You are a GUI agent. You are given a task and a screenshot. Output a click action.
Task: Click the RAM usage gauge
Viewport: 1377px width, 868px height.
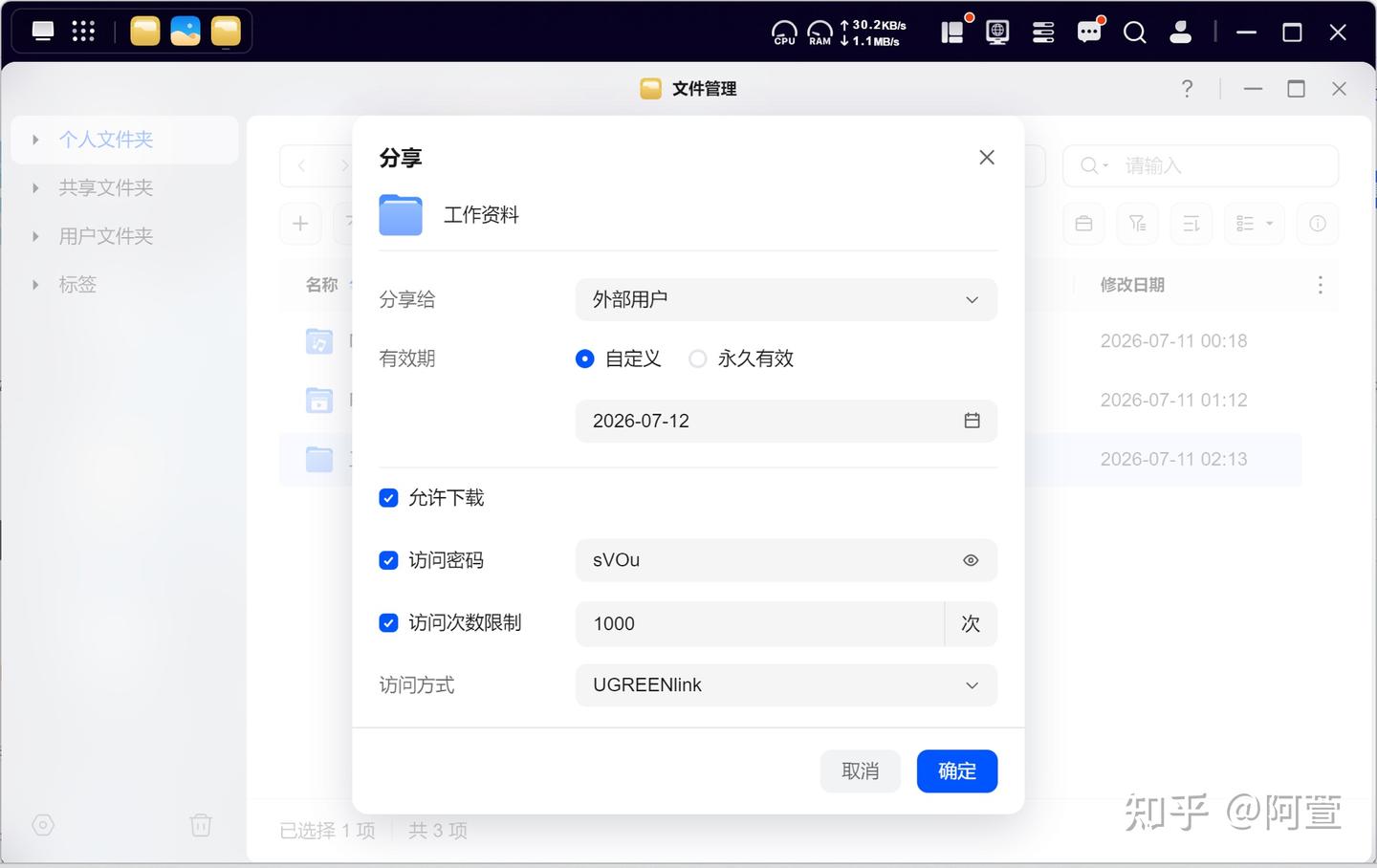point(820,33)
